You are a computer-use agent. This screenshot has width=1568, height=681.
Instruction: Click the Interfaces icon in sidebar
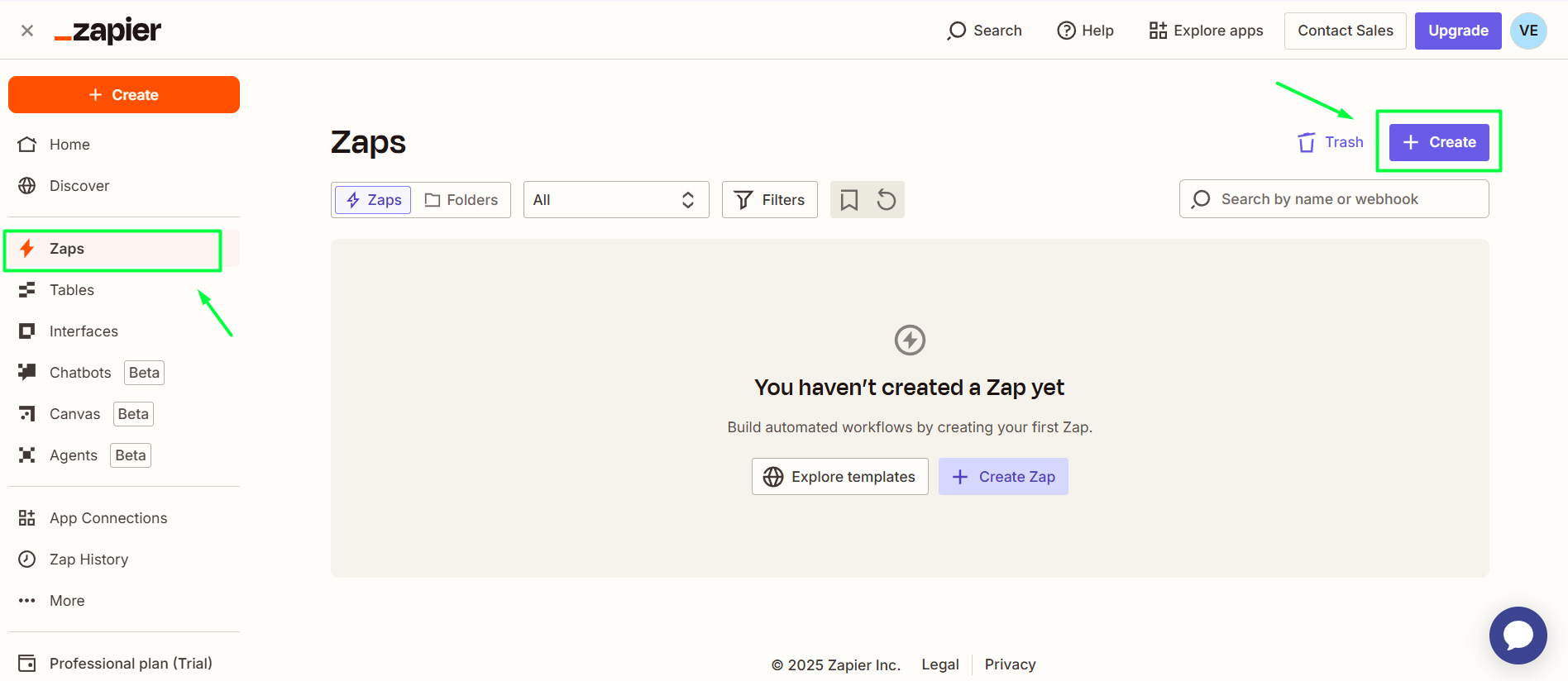tap(27, 331)
